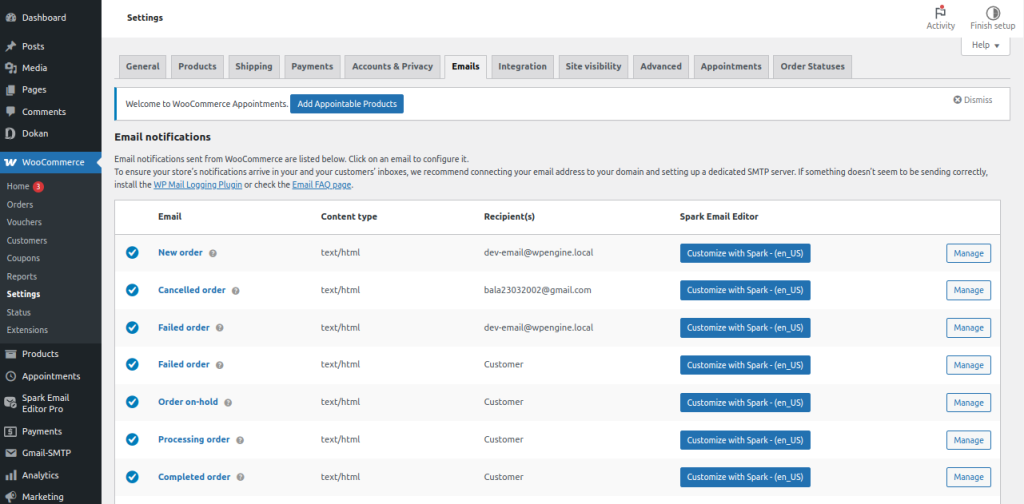Expand the Spark Email Editor Pro menu
Image resolution: width=1024 pixels, height=504 pixels.
[x=45, y=403]
